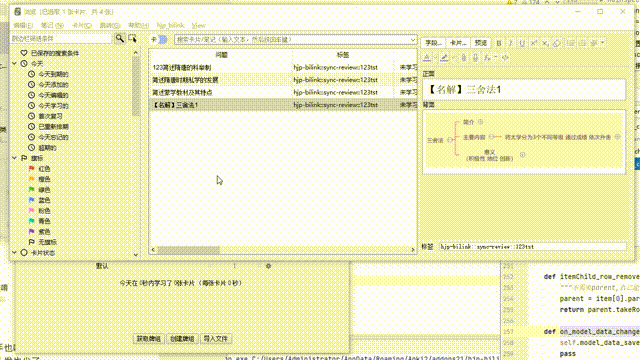Activate the sidebar selection tool icon
Screen dimensions: 640x360
click(x=132, y=38)
